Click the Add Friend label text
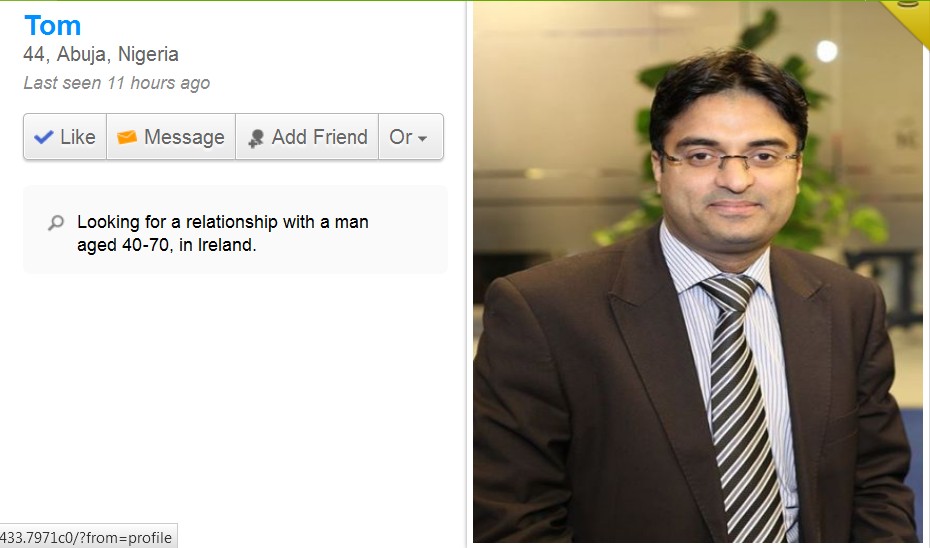 (320, 137)
